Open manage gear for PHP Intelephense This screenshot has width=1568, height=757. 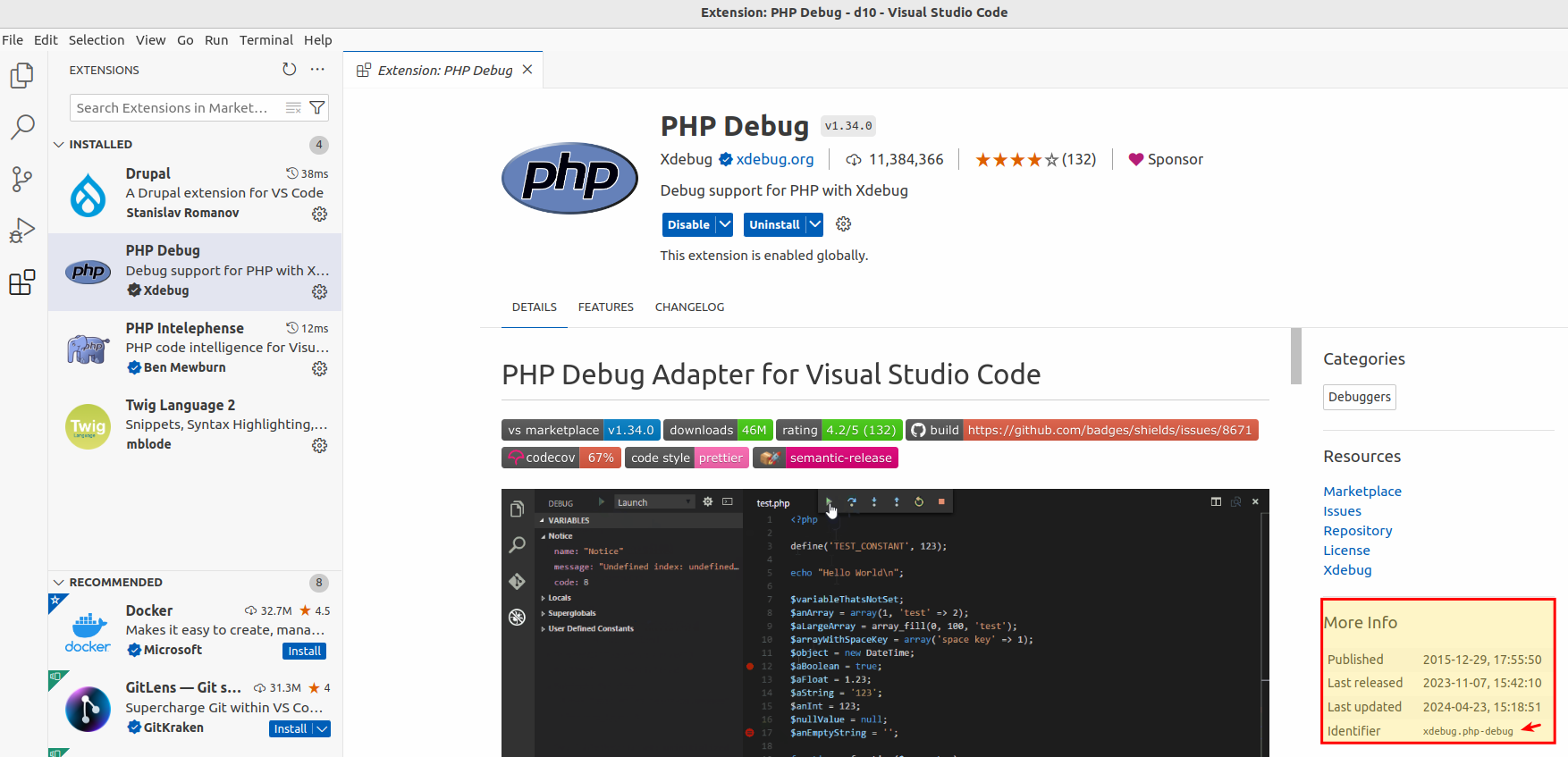pos(319,368)
